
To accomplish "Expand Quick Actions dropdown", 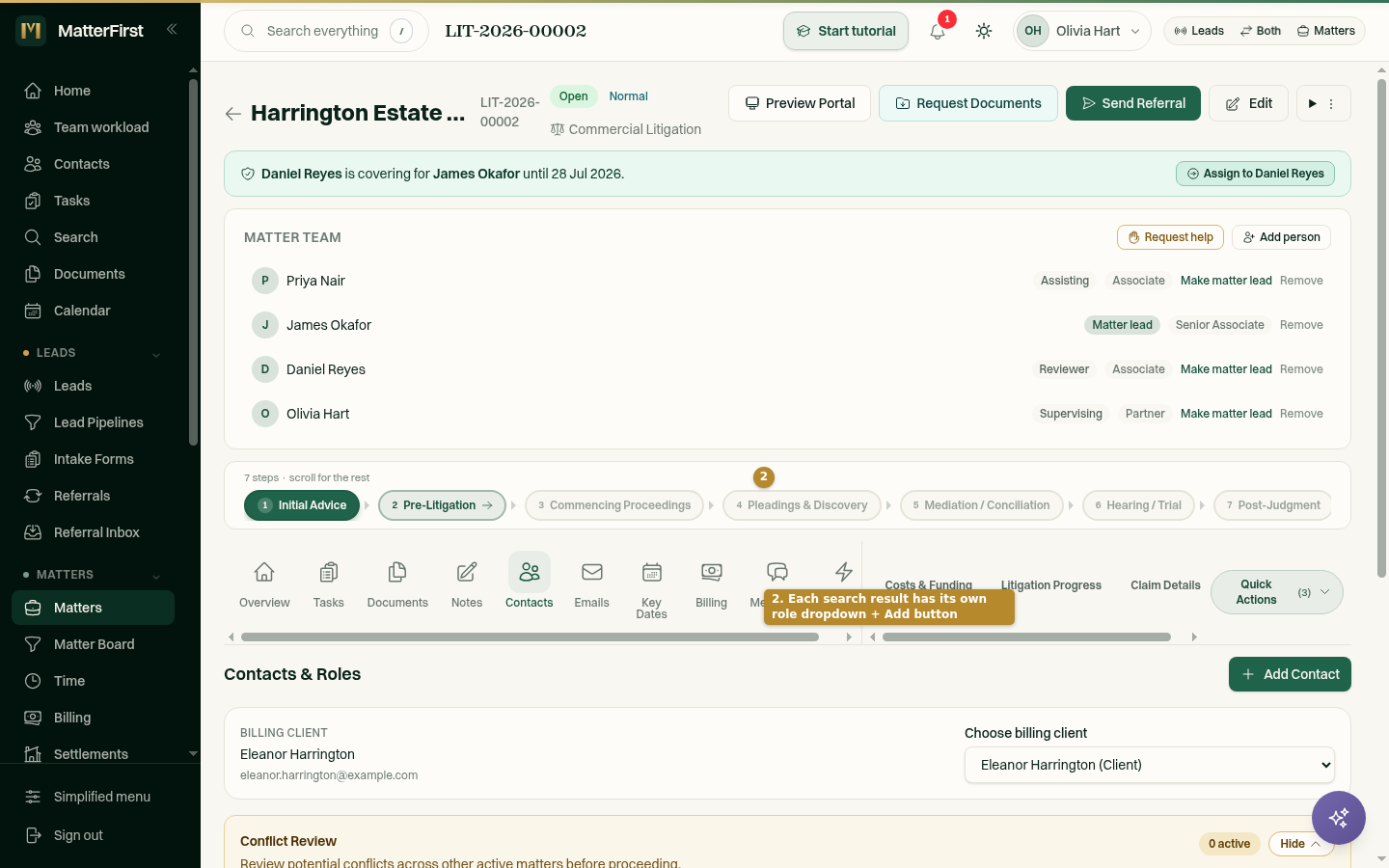I will 1276,592.
